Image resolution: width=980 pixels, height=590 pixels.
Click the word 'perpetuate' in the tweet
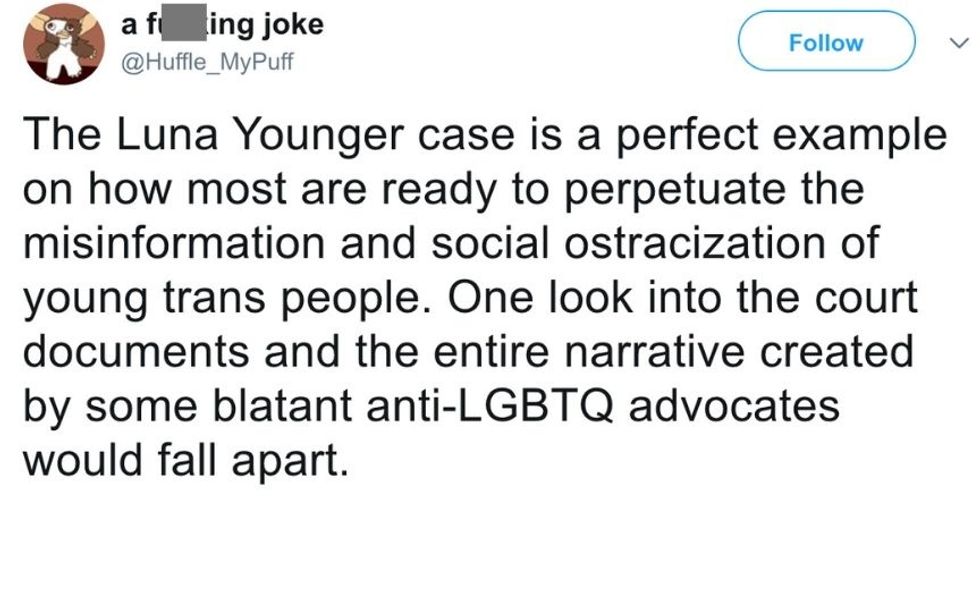click(676, 191)
